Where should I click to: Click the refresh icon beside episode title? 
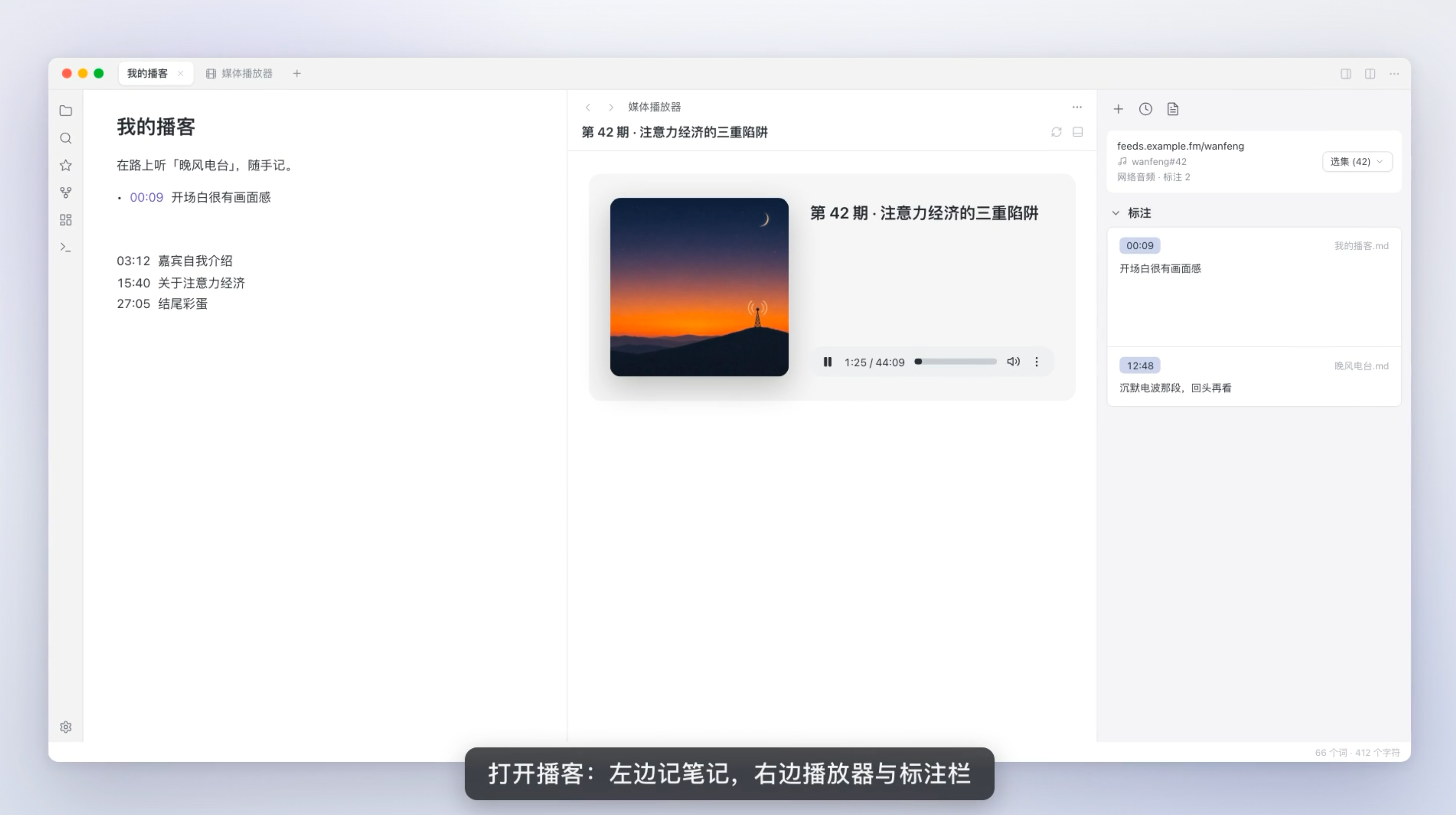1056,132
